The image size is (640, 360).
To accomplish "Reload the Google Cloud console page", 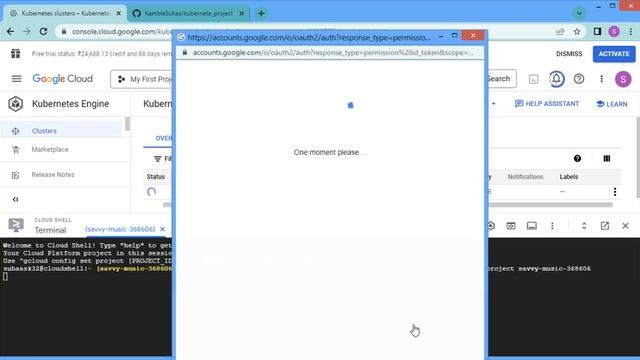I will click(x=43, y=31).
